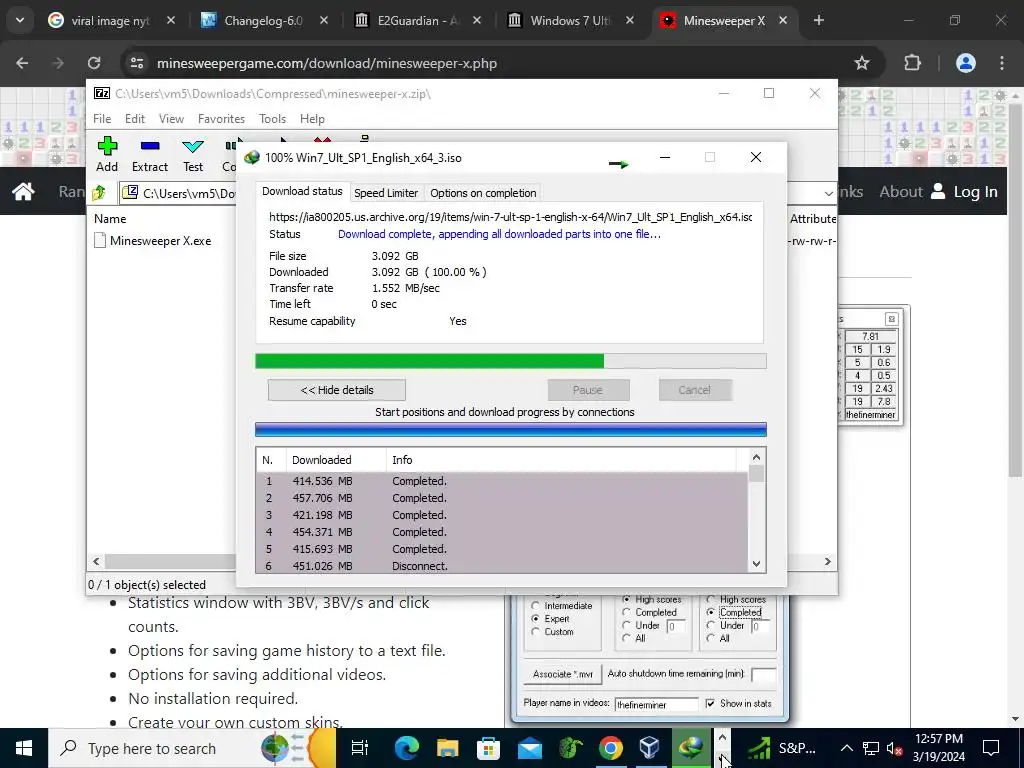Click the 7-Zip Test toolbar icon
The height and width of the screenshot is (768, 1024).
coord(193,154)
